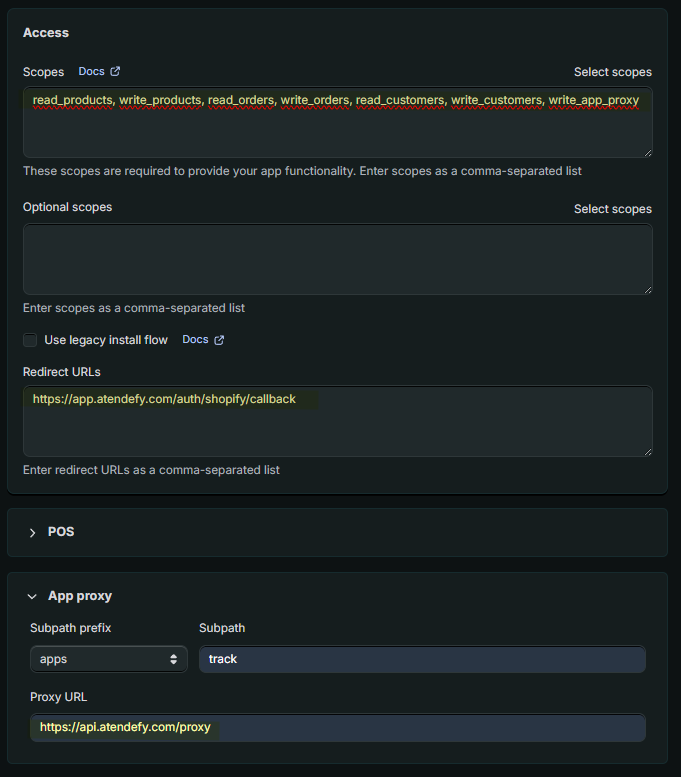Click the resize handle of Redirect URLs textarea
681x777 pixels.
pyautogui.click(x=648, y=452)
